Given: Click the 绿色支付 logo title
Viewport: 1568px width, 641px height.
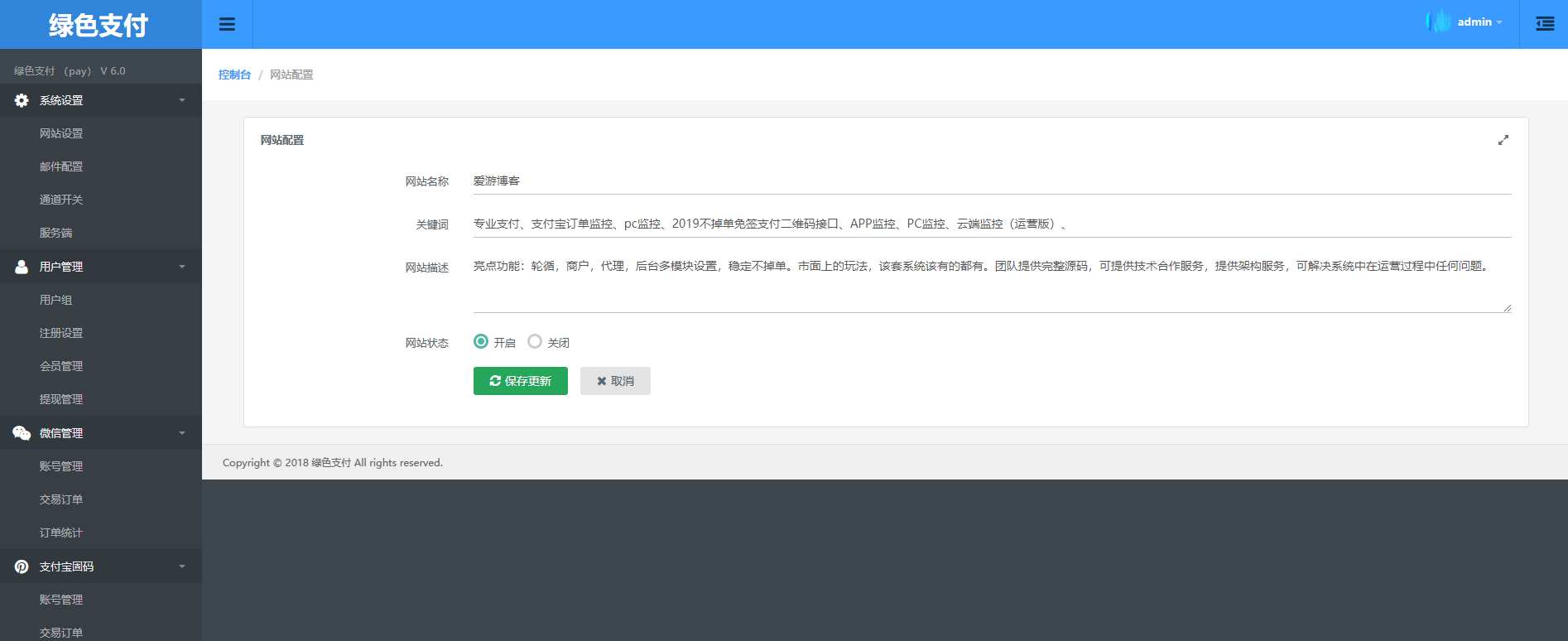Looking at the screenshot, I should 99,25.
